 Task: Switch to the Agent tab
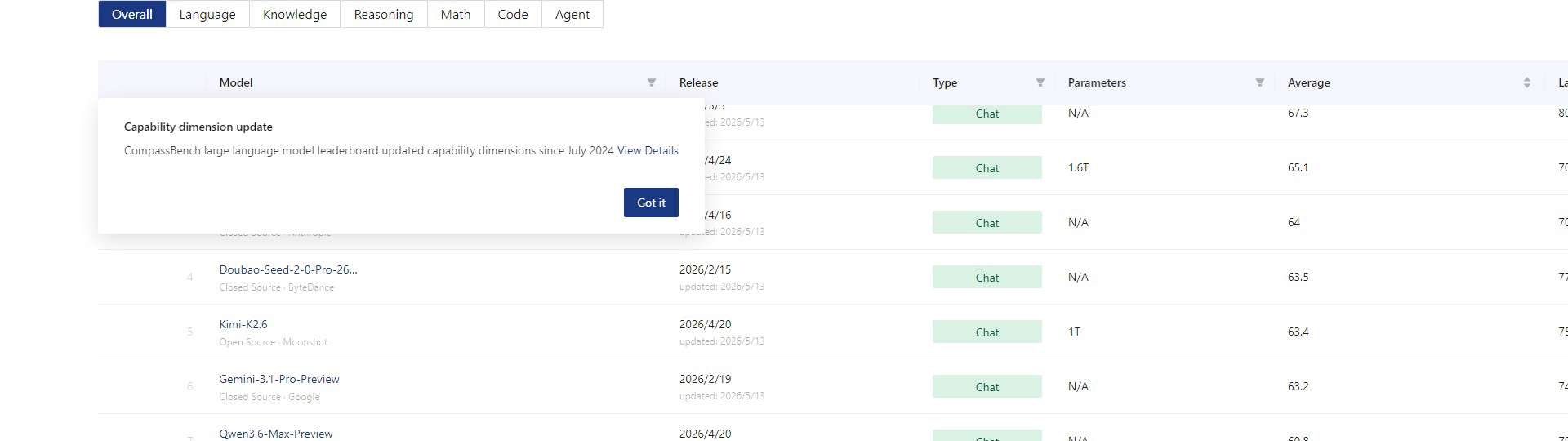click(572, 14)
